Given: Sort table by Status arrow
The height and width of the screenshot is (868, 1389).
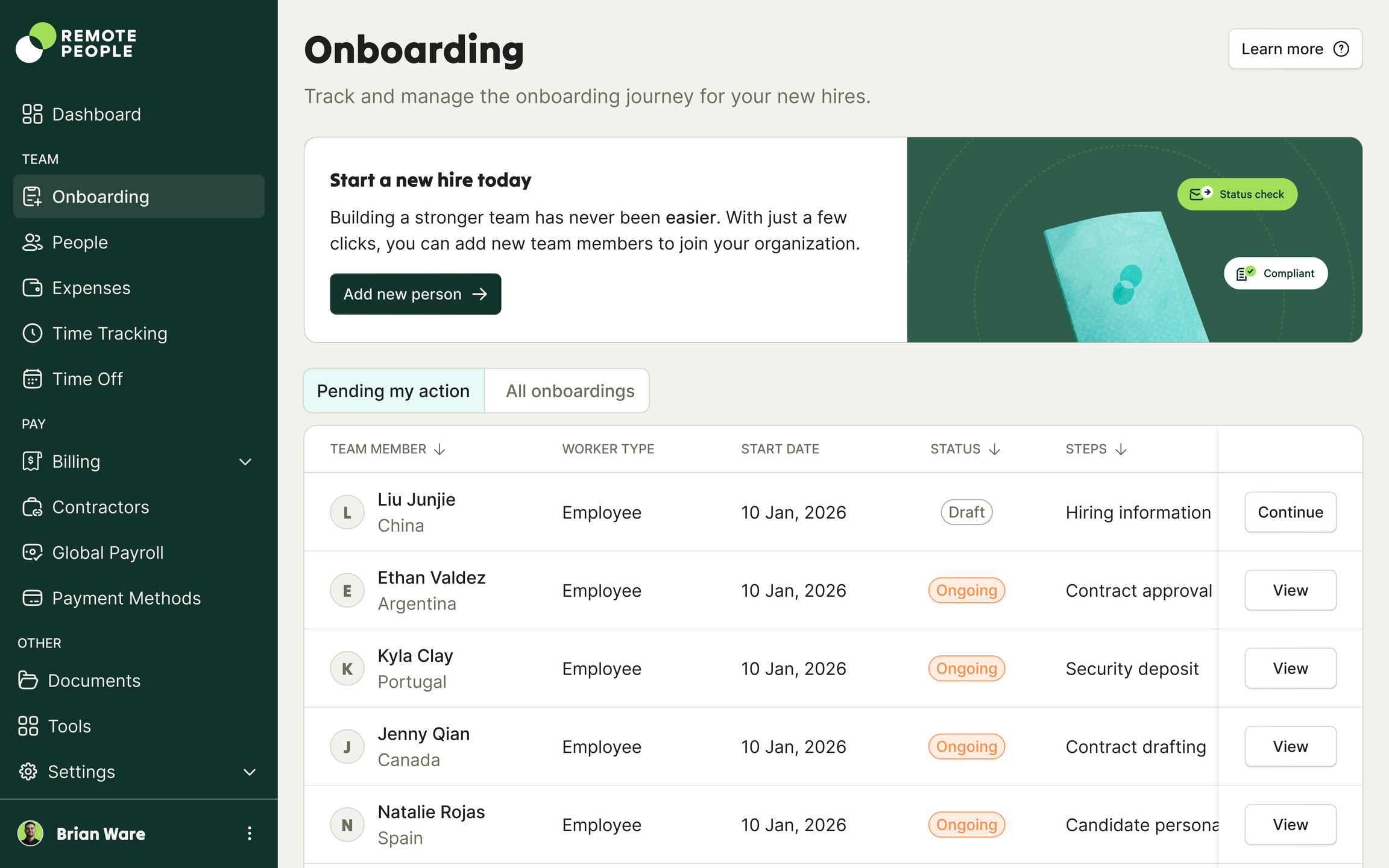Looking at the screenshot, I should pyautogui.click(x=995, y=449).
